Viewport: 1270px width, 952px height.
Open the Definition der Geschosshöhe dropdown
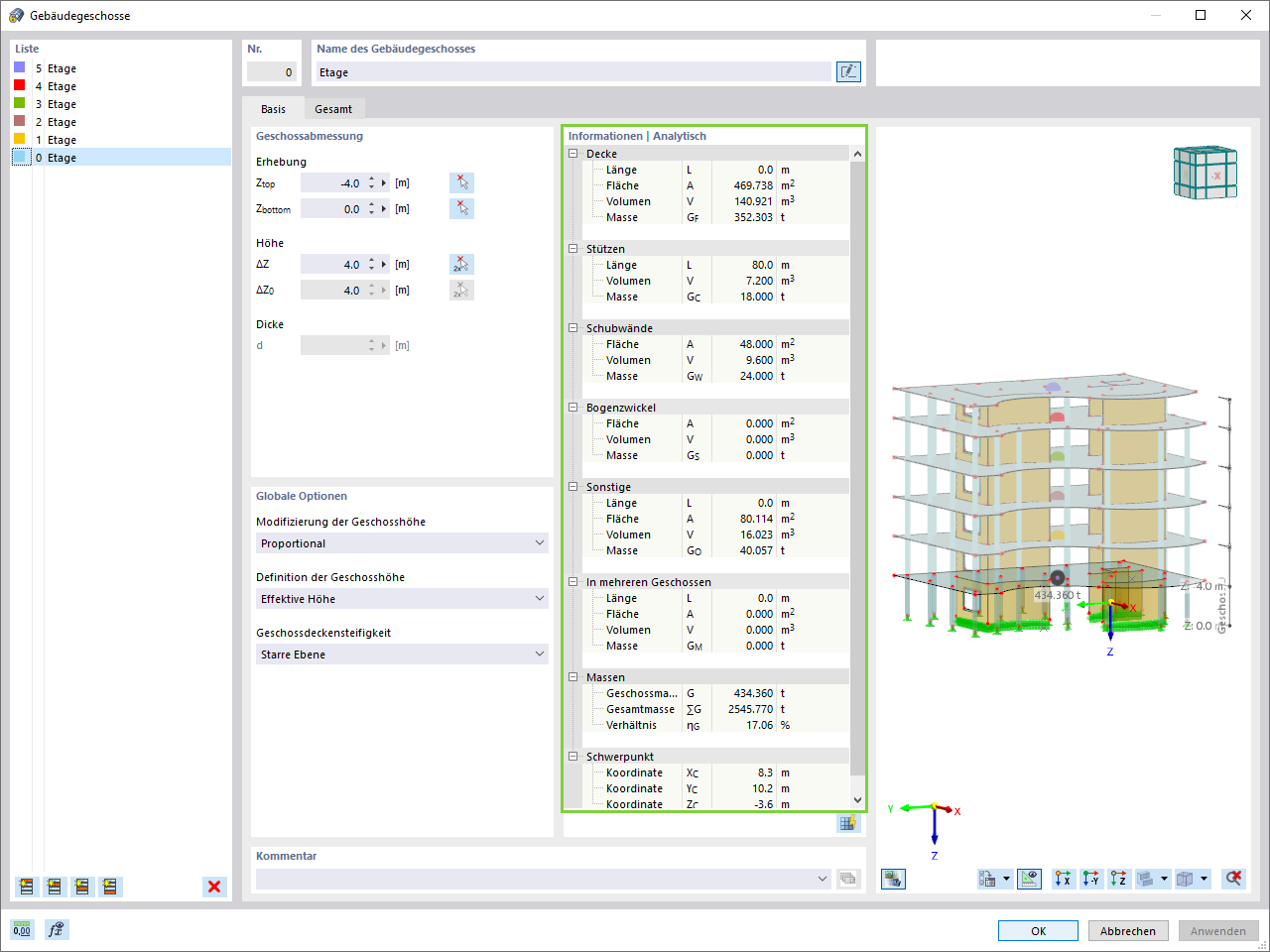pyautogui.click(x=402, y=599)
